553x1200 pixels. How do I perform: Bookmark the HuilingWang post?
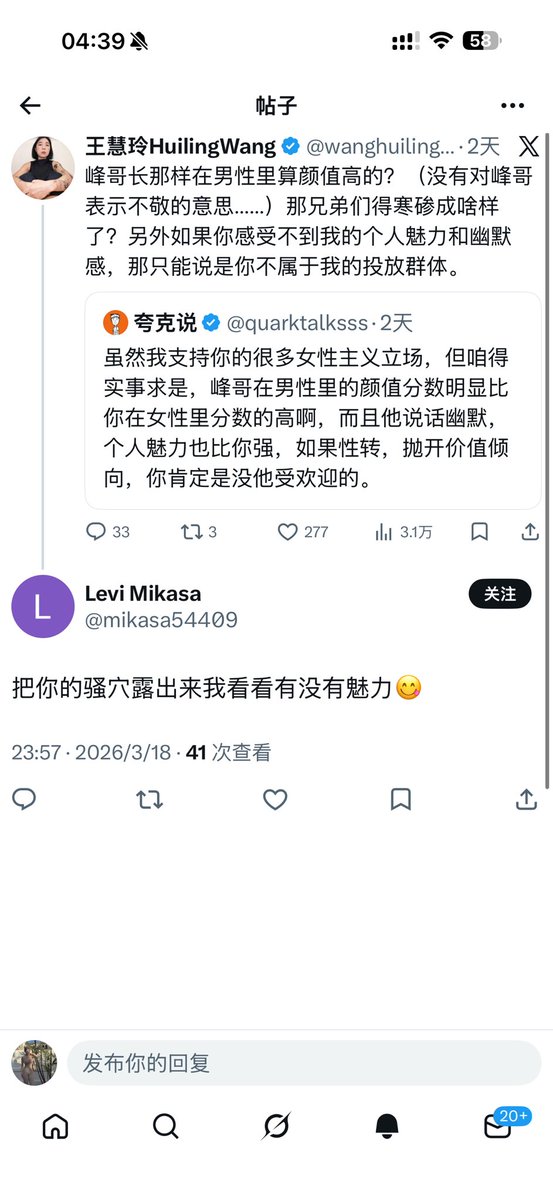pyautogui.click(x=480, y=532)
